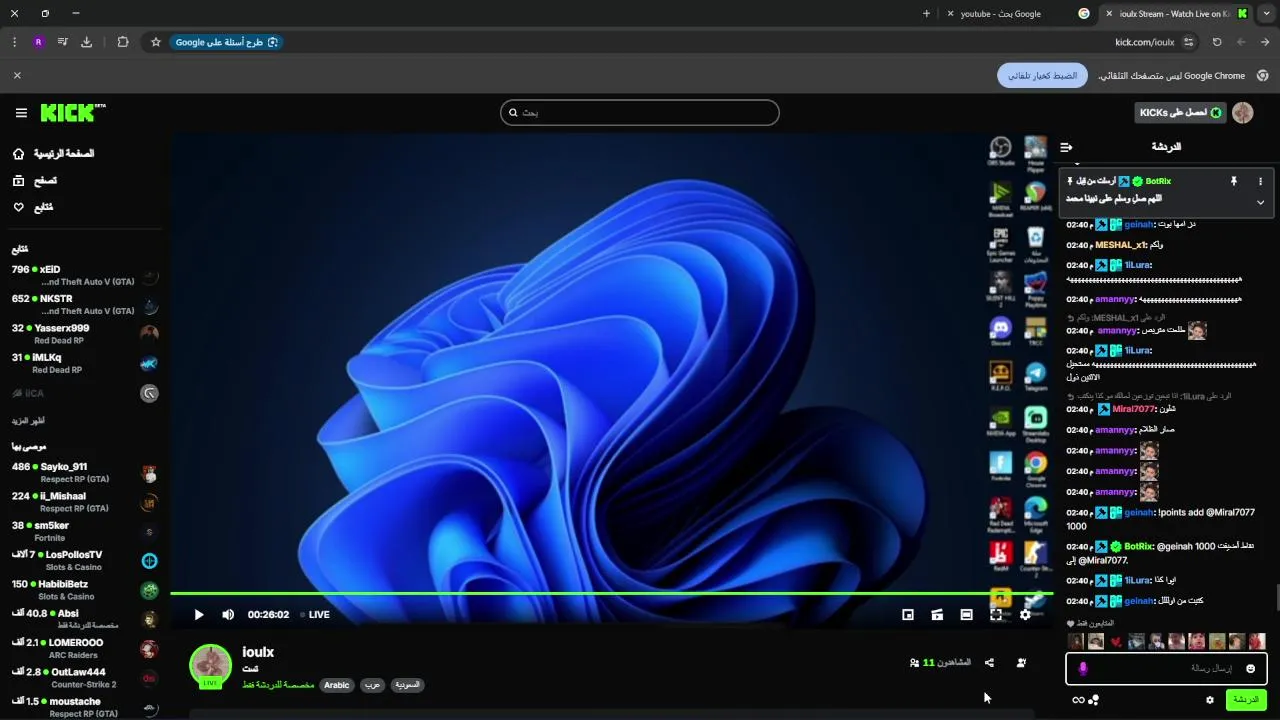Image resolution: width=1280 pixels, height=720 pixels.
Task: Open HabibiBetz recommended channel
Action: tap(85, 590)
